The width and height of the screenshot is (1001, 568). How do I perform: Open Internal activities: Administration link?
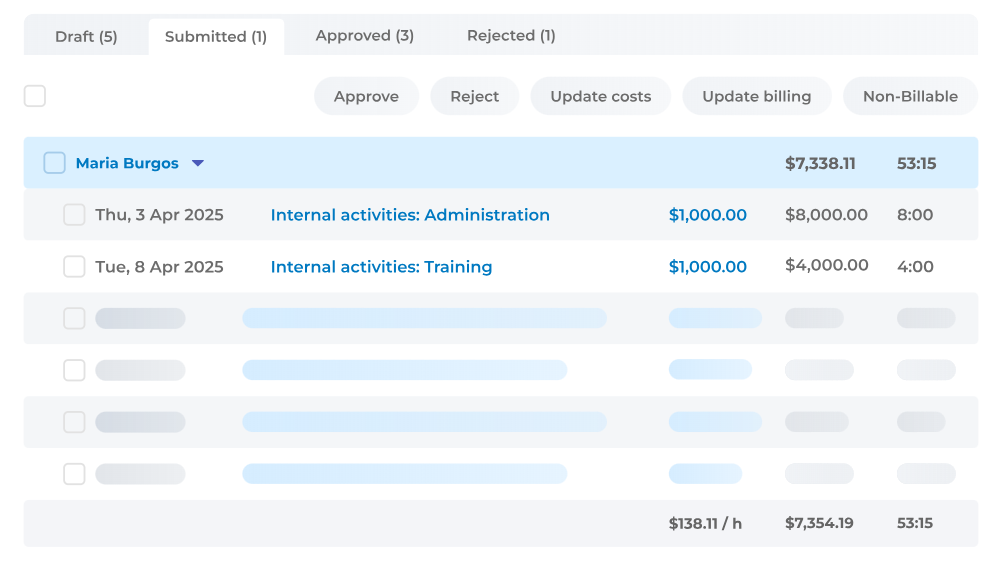click(x=410, y=215)
